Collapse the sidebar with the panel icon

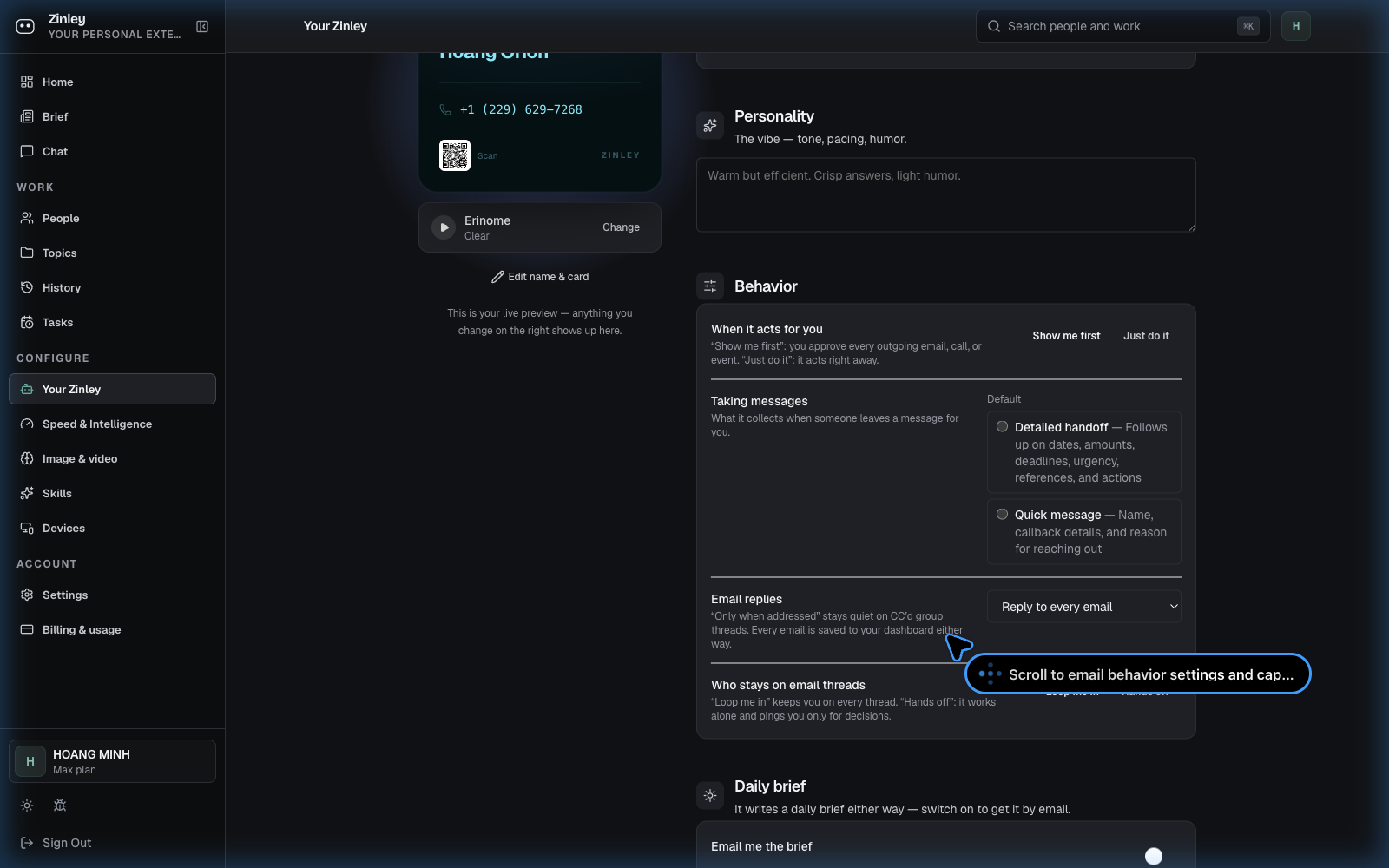(x=202, y=27)
